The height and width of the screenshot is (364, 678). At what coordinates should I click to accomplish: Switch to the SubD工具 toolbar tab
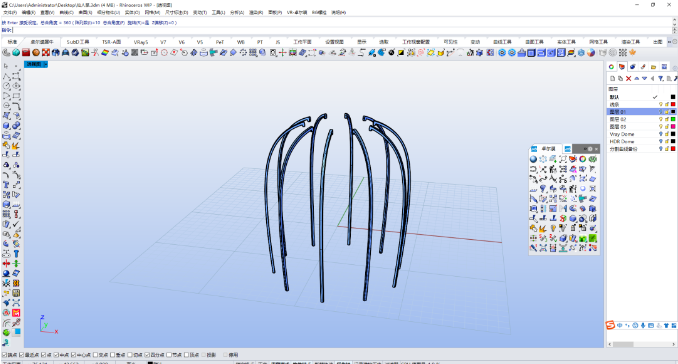tap(78, 42)
